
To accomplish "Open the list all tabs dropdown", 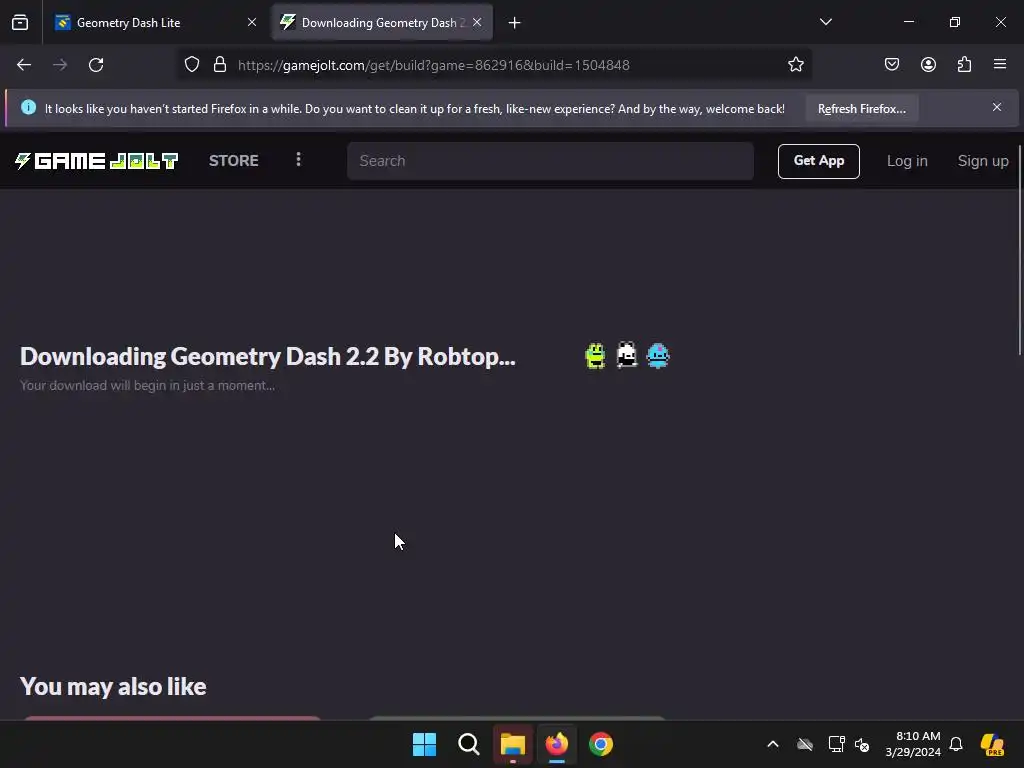I will coord(825,22).
